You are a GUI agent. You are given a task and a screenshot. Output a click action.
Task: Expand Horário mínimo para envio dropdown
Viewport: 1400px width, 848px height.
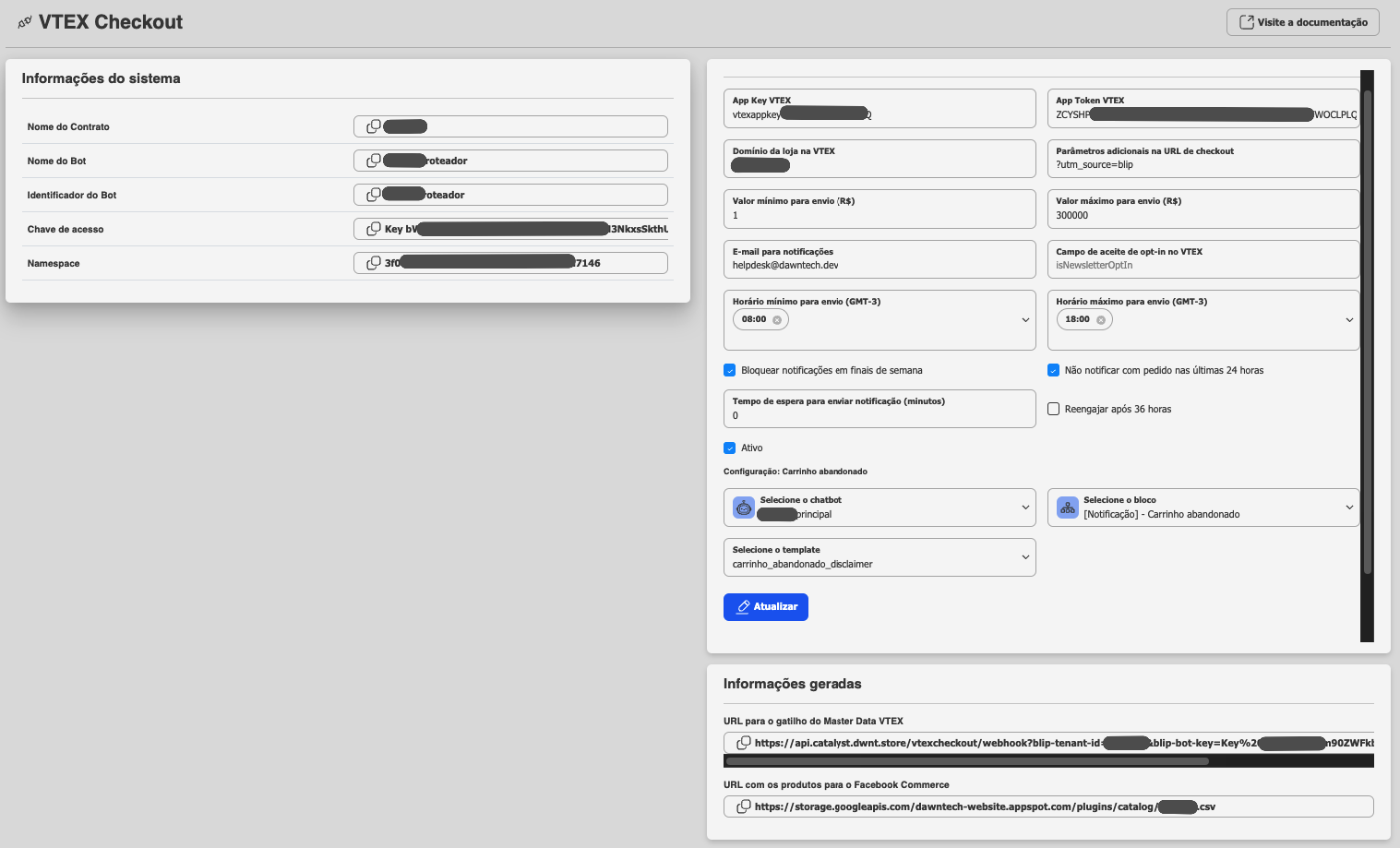pyautogui.click(x=1025, y=320)
